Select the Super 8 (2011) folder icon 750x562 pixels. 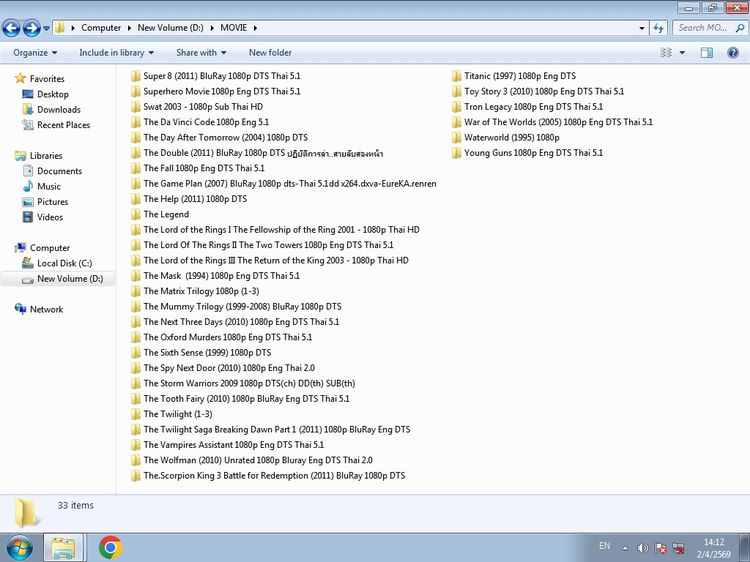(135, 76)
